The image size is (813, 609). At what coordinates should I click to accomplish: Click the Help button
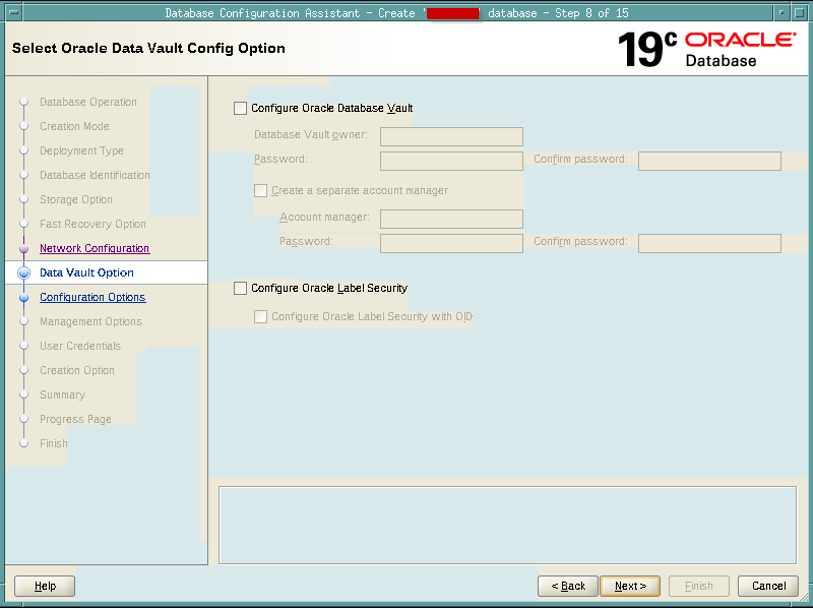tap(45, 586)
